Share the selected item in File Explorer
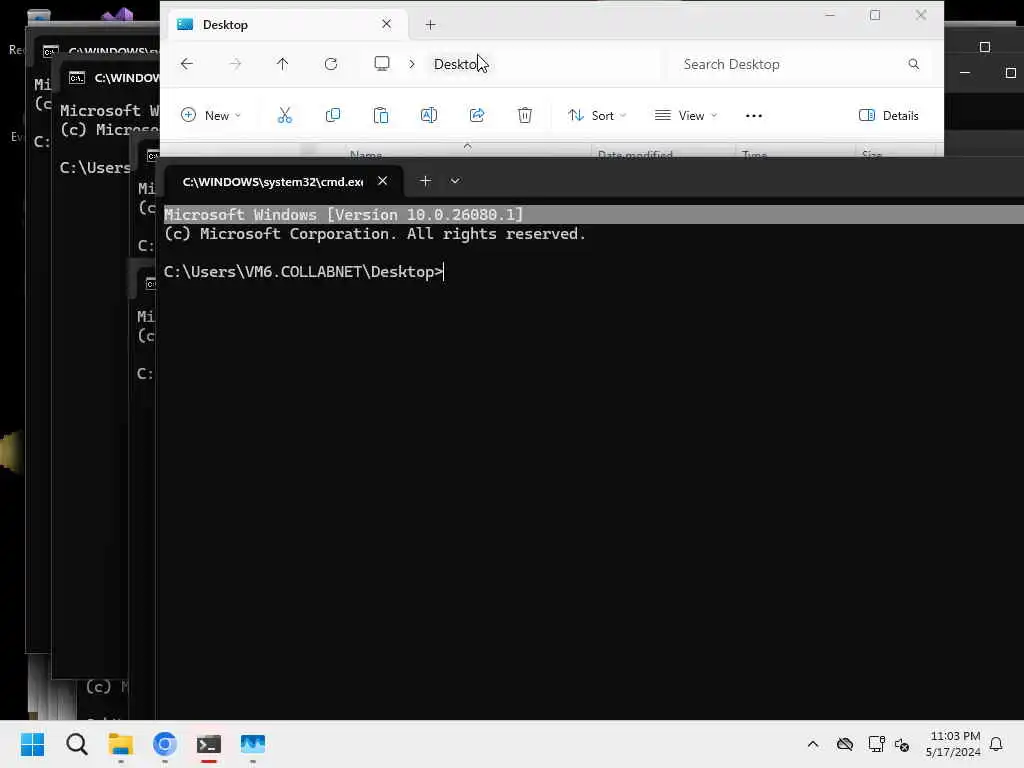This screenshot has width=1024, height=768. coord(477,116)
